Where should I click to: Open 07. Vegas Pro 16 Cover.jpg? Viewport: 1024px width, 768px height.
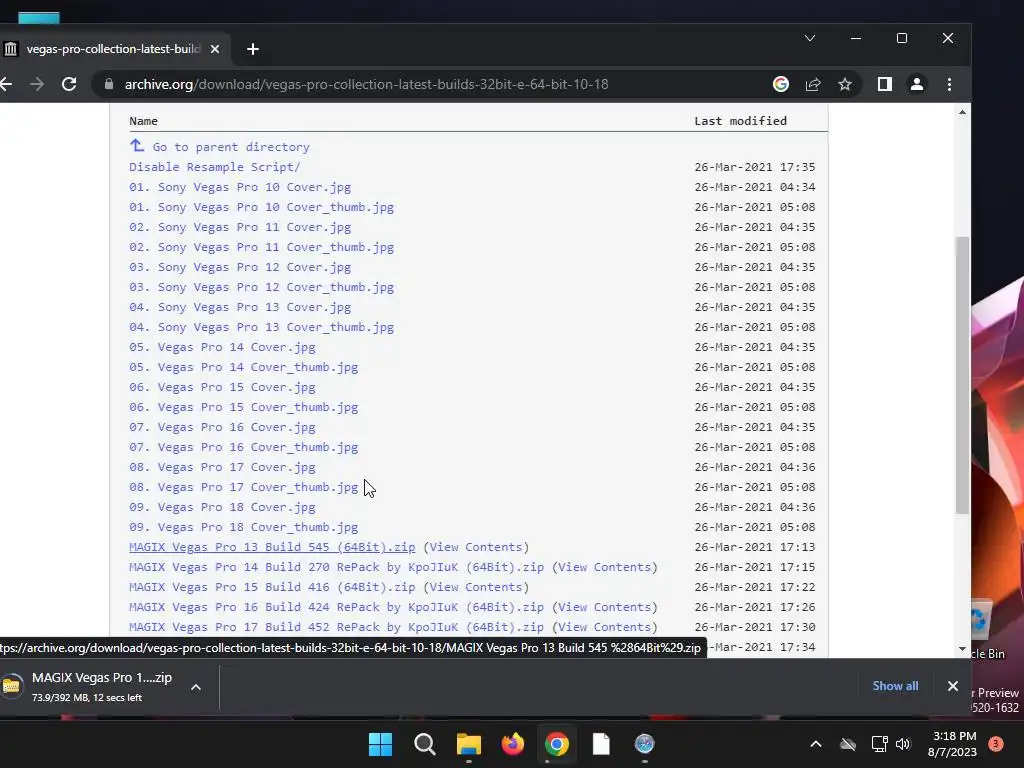[222, 427]
